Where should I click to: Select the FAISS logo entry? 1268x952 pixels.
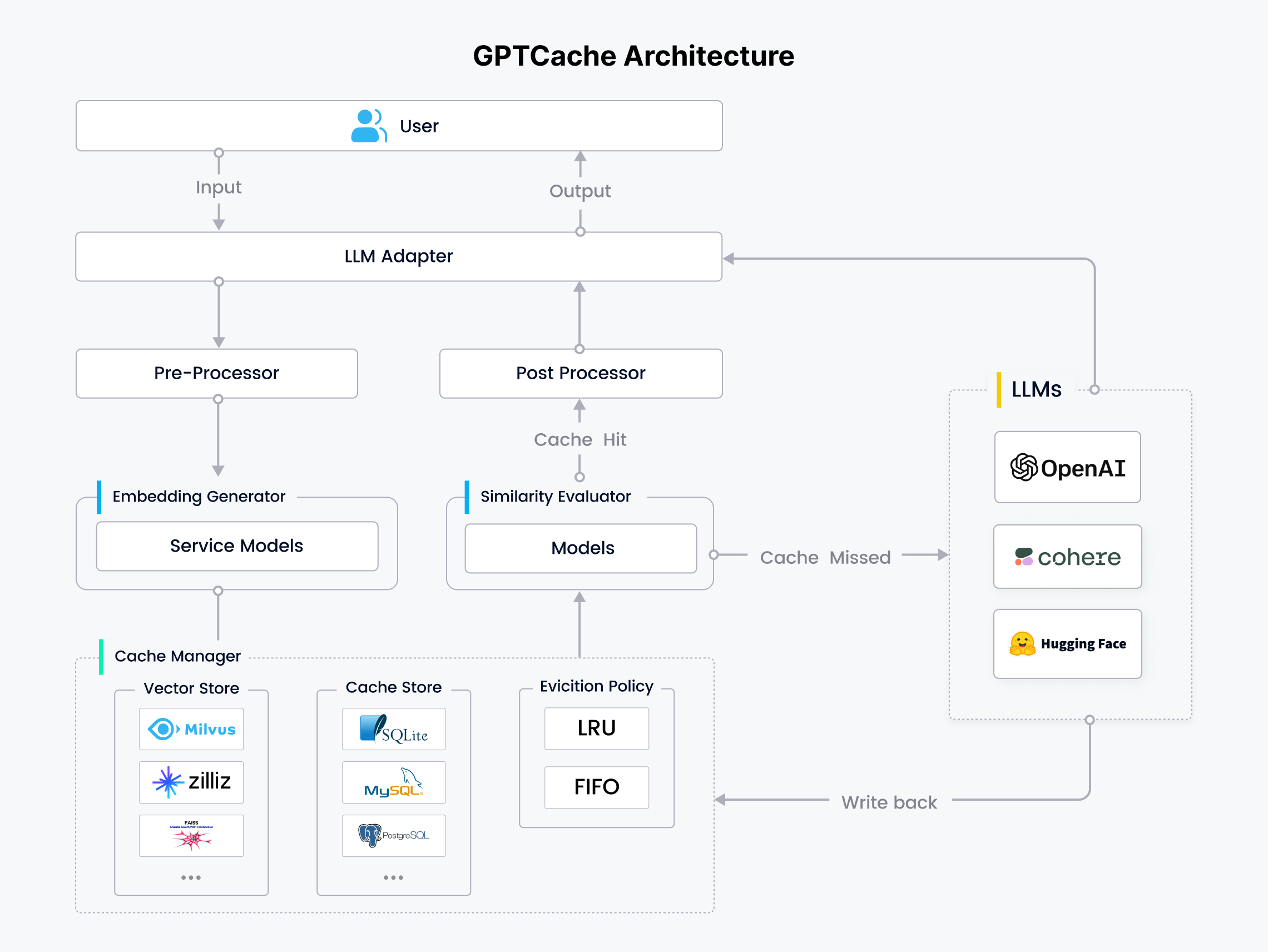191,835
